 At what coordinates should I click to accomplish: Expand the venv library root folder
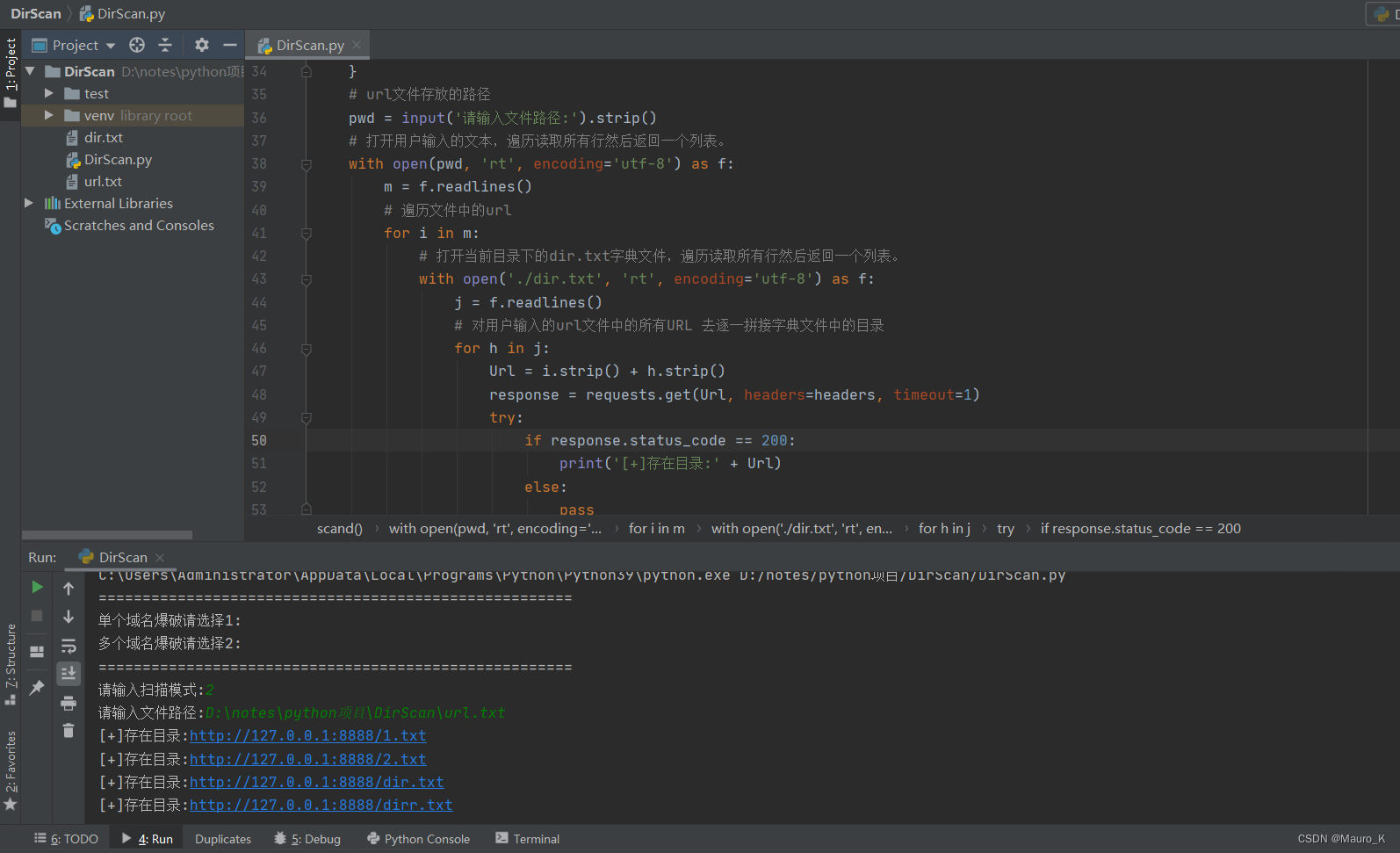coord(49,115)
